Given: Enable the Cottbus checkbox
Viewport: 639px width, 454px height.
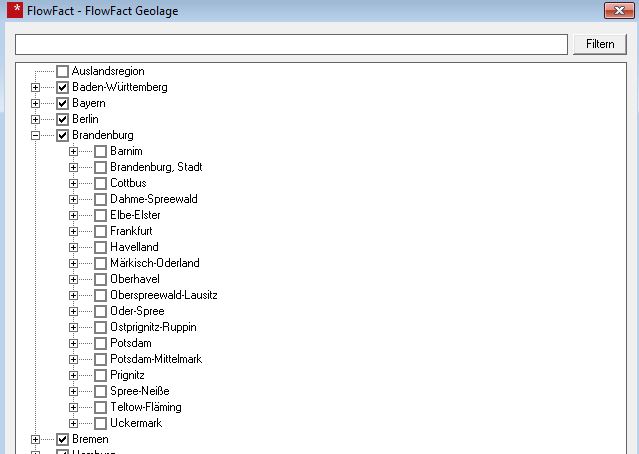Looking at the screenshot, I should (x=100, y=184).
